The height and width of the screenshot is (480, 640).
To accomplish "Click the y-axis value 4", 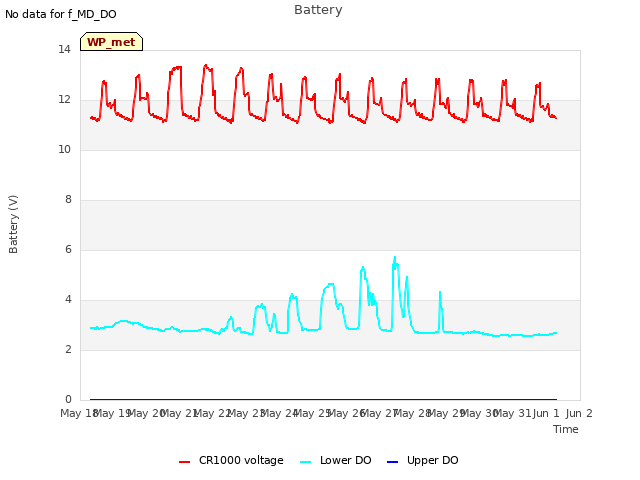I will [x=68, y=300].
